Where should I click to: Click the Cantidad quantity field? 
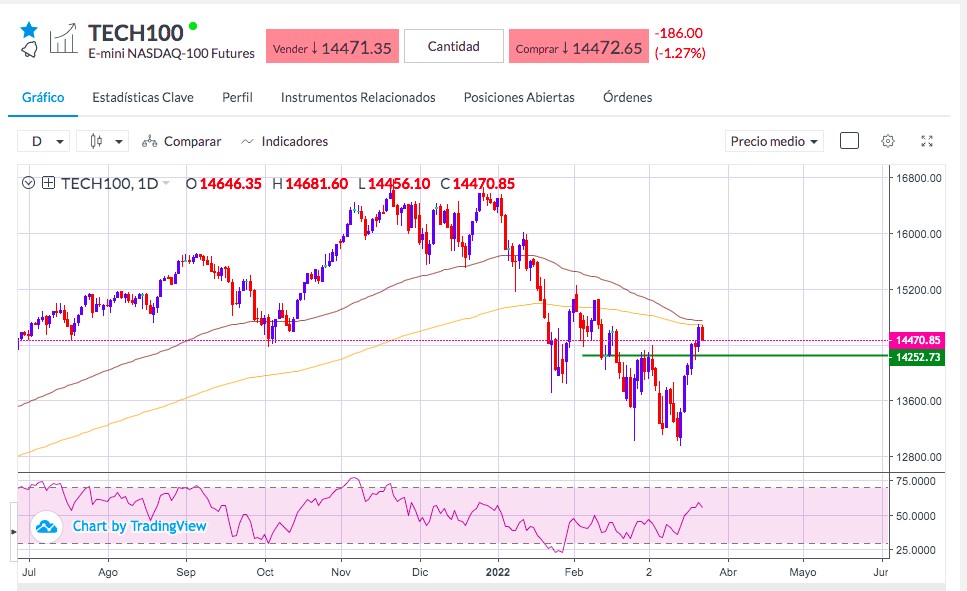coord(454,46)
